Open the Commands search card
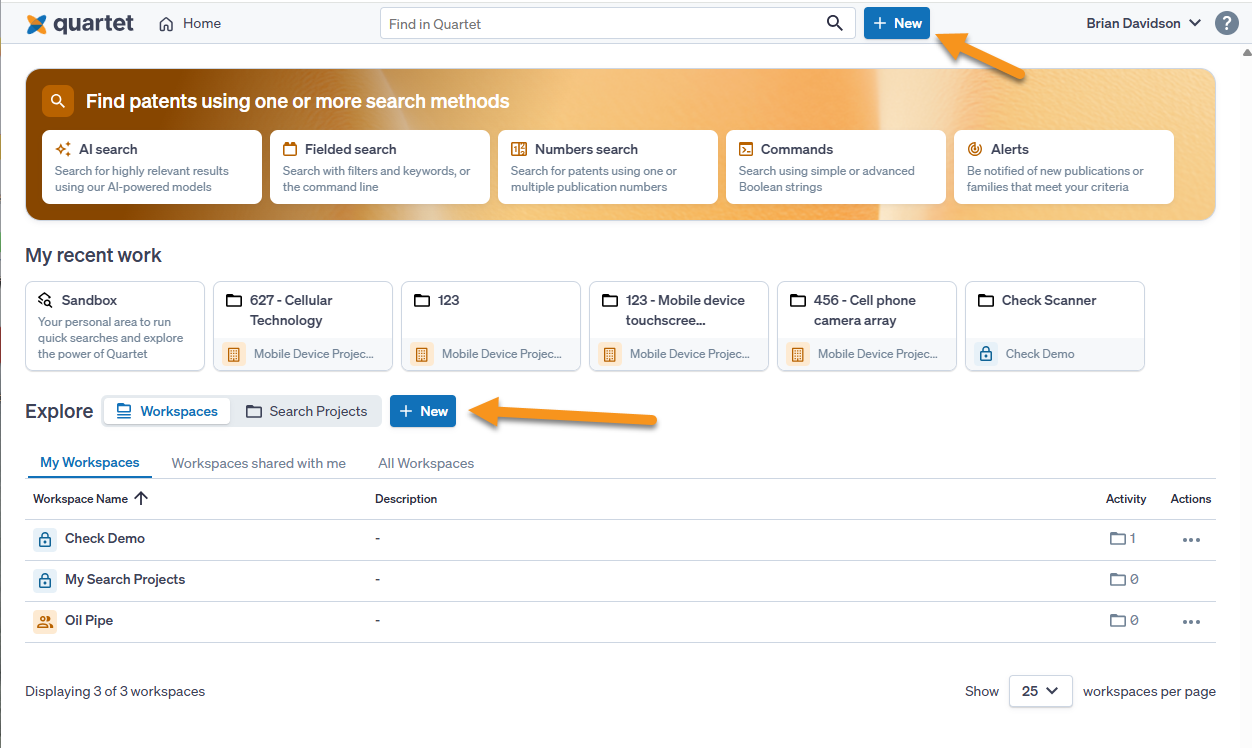 (836, 167)
